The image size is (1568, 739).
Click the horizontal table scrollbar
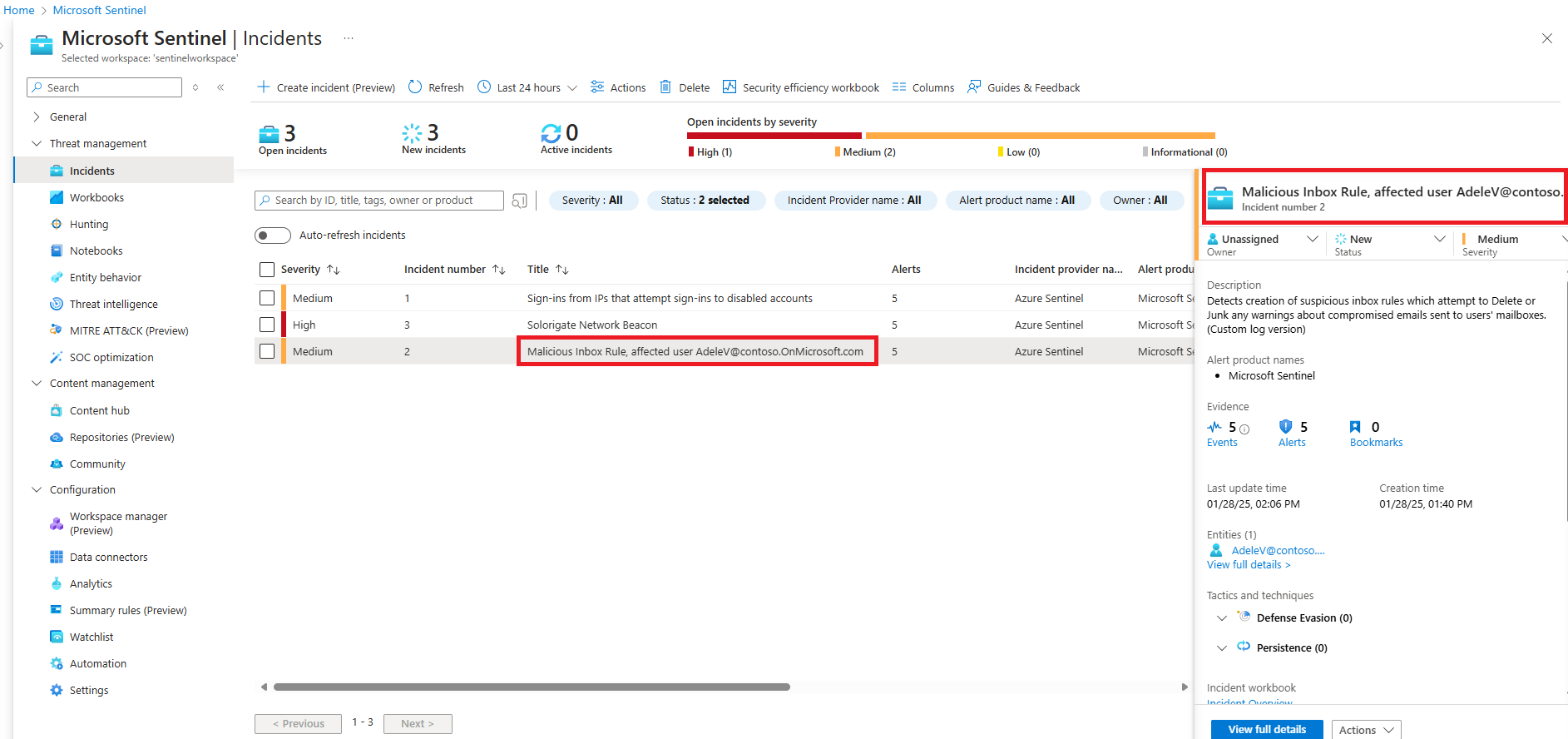[x=532, y=687]
